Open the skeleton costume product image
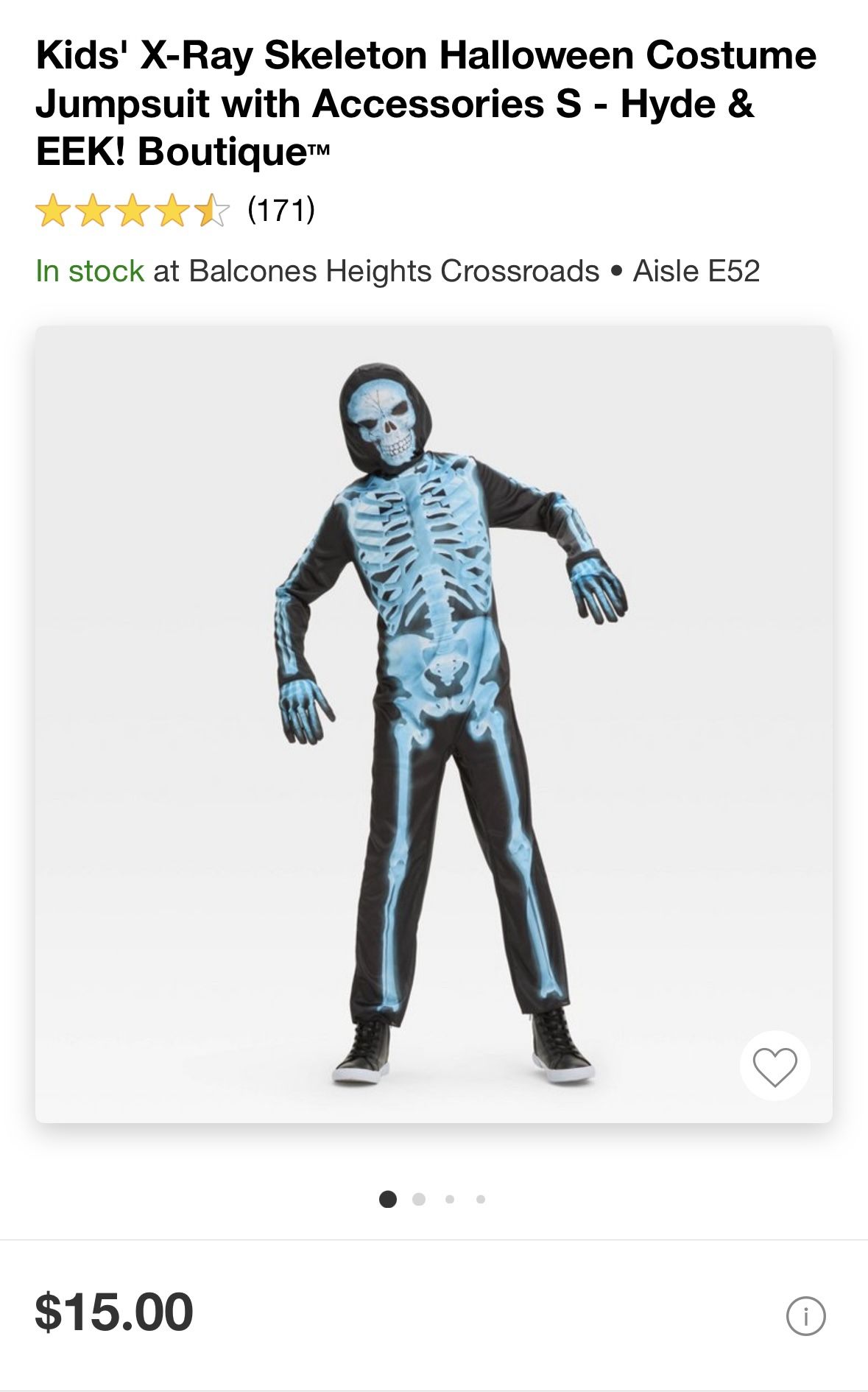Screen dimensions: 868x1392 coord(434,724)
